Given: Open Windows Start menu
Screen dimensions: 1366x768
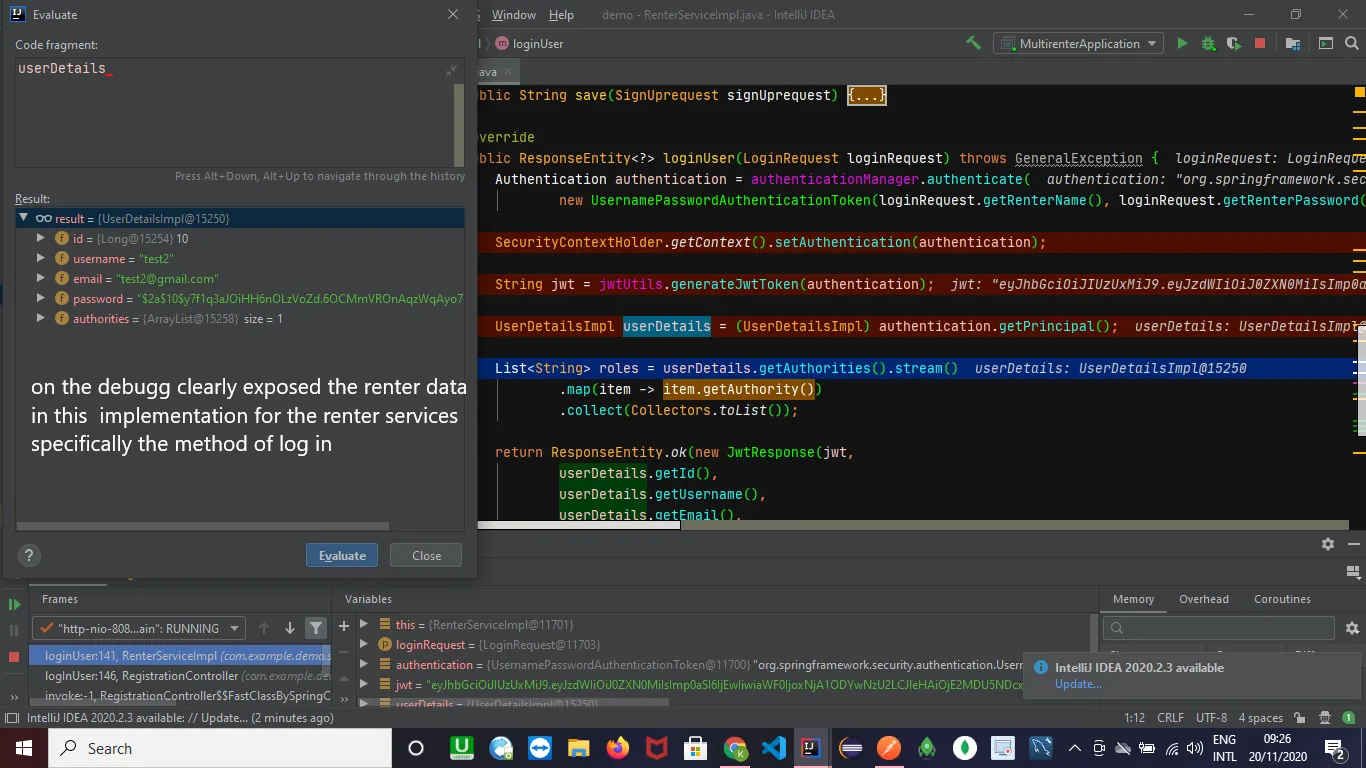Looking at the screenshot, I should [23, 748].
